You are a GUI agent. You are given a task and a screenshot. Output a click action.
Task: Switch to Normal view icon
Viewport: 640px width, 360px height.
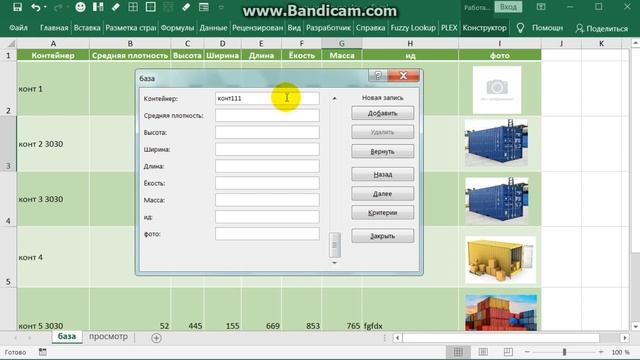pos(458,352)
